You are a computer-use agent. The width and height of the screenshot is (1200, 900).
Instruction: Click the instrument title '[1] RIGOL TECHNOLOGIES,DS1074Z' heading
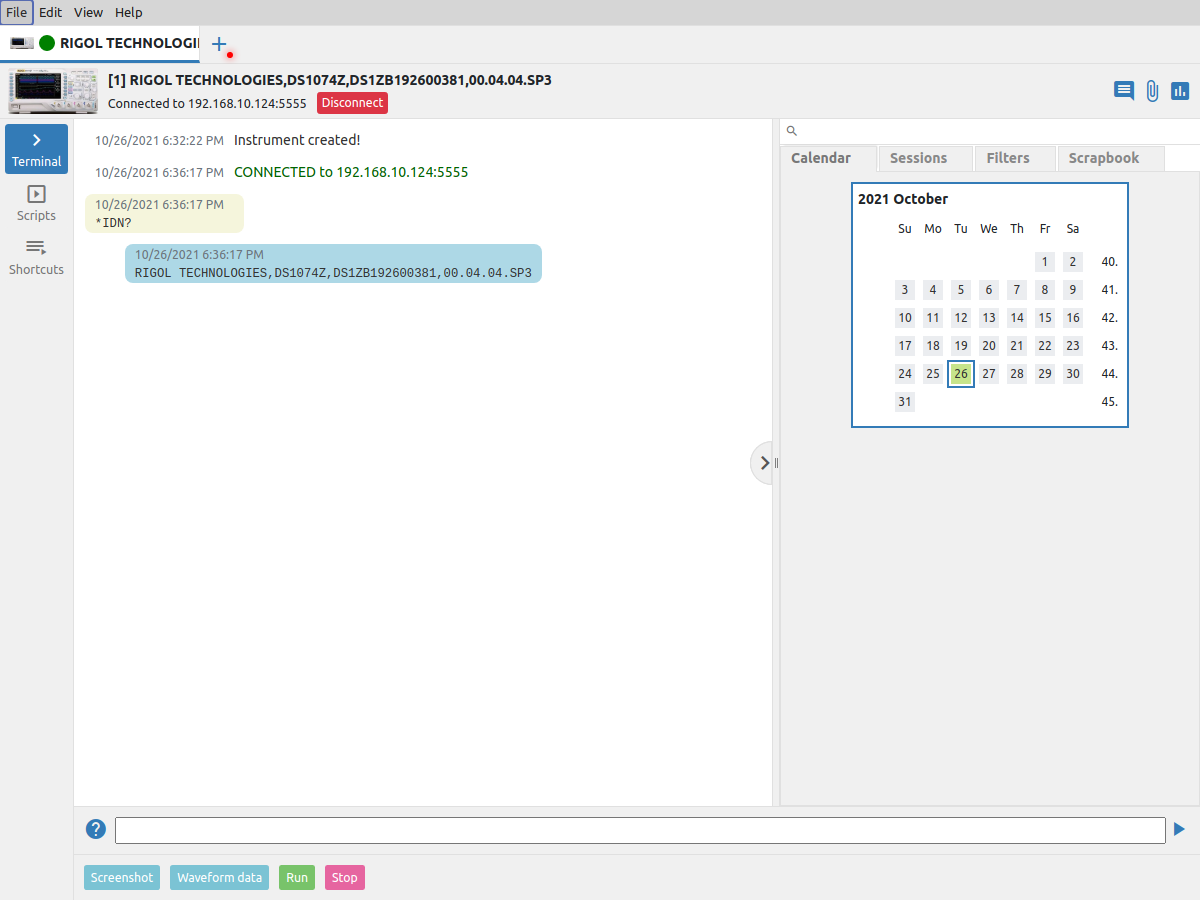point(330,80)
